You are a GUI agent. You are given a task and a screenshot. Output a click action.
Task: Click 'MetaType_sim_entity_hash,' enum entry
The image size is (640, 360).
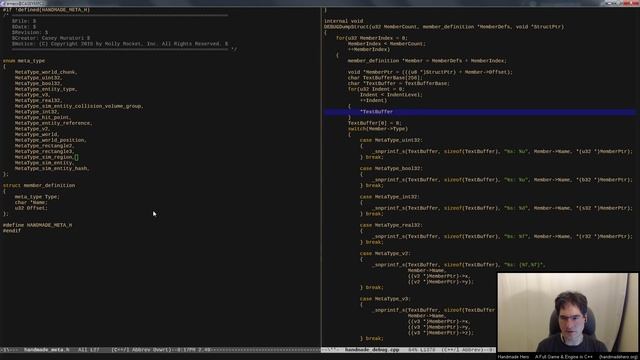click(x=52, y=169)
